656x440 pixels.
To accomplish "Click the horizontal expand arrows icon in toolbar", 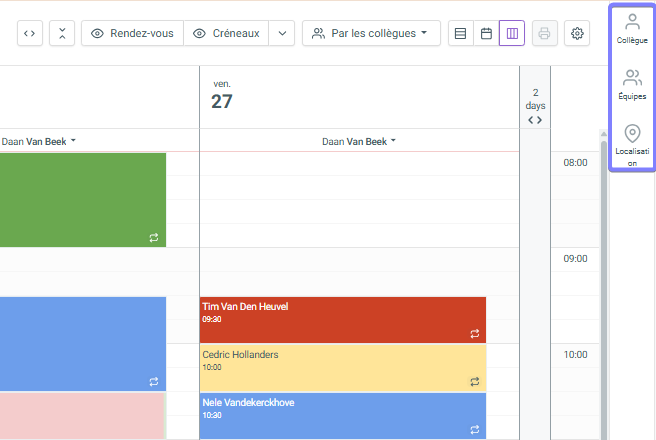I will click(x=30, y=33).
